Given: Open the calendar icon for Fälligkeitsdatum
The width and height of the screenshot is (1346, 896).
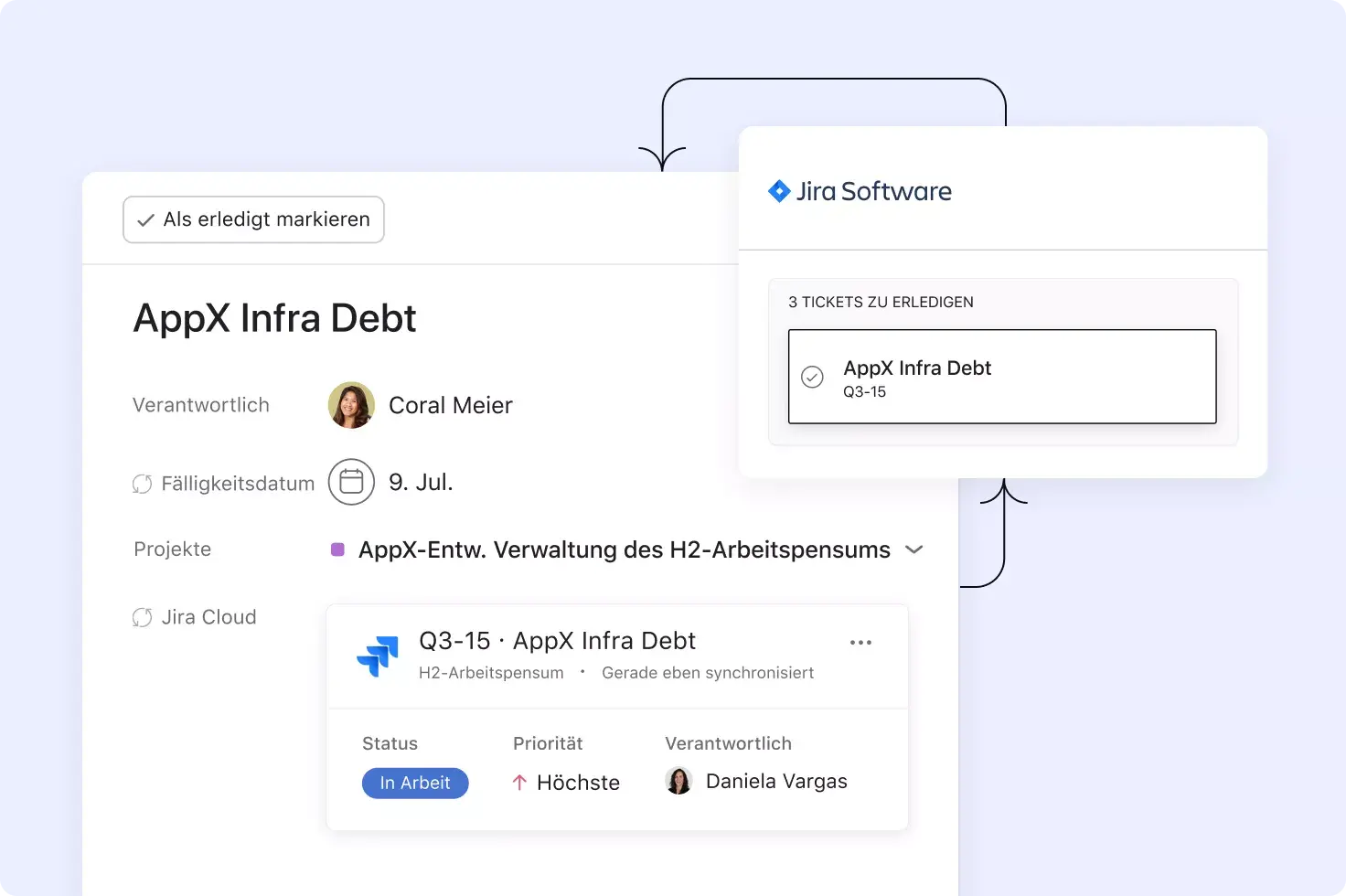Looking at the screenshot, I should click(351, 482).
